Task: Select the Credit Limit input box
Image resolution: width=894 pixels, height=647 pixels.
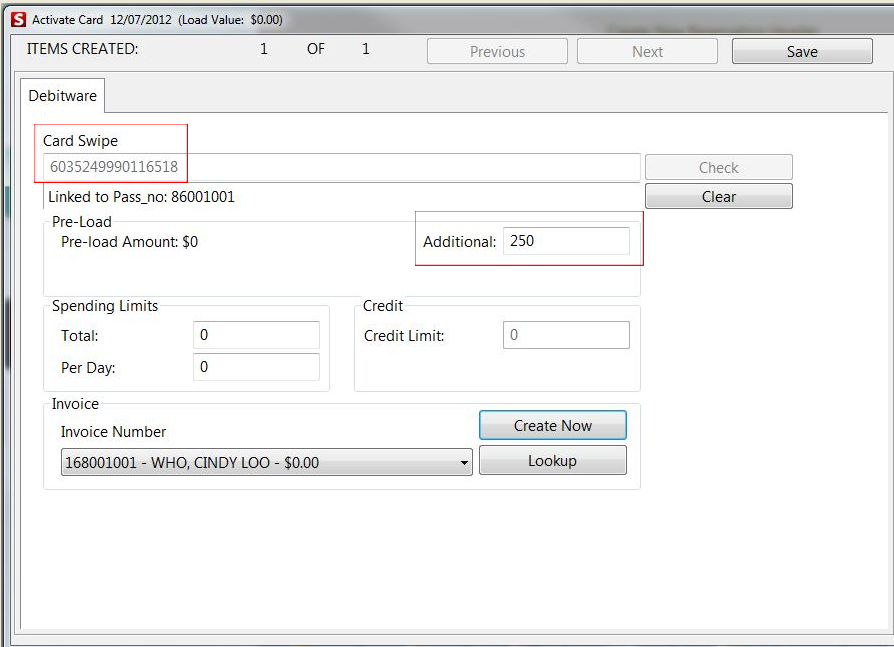Action: (565, 334)
